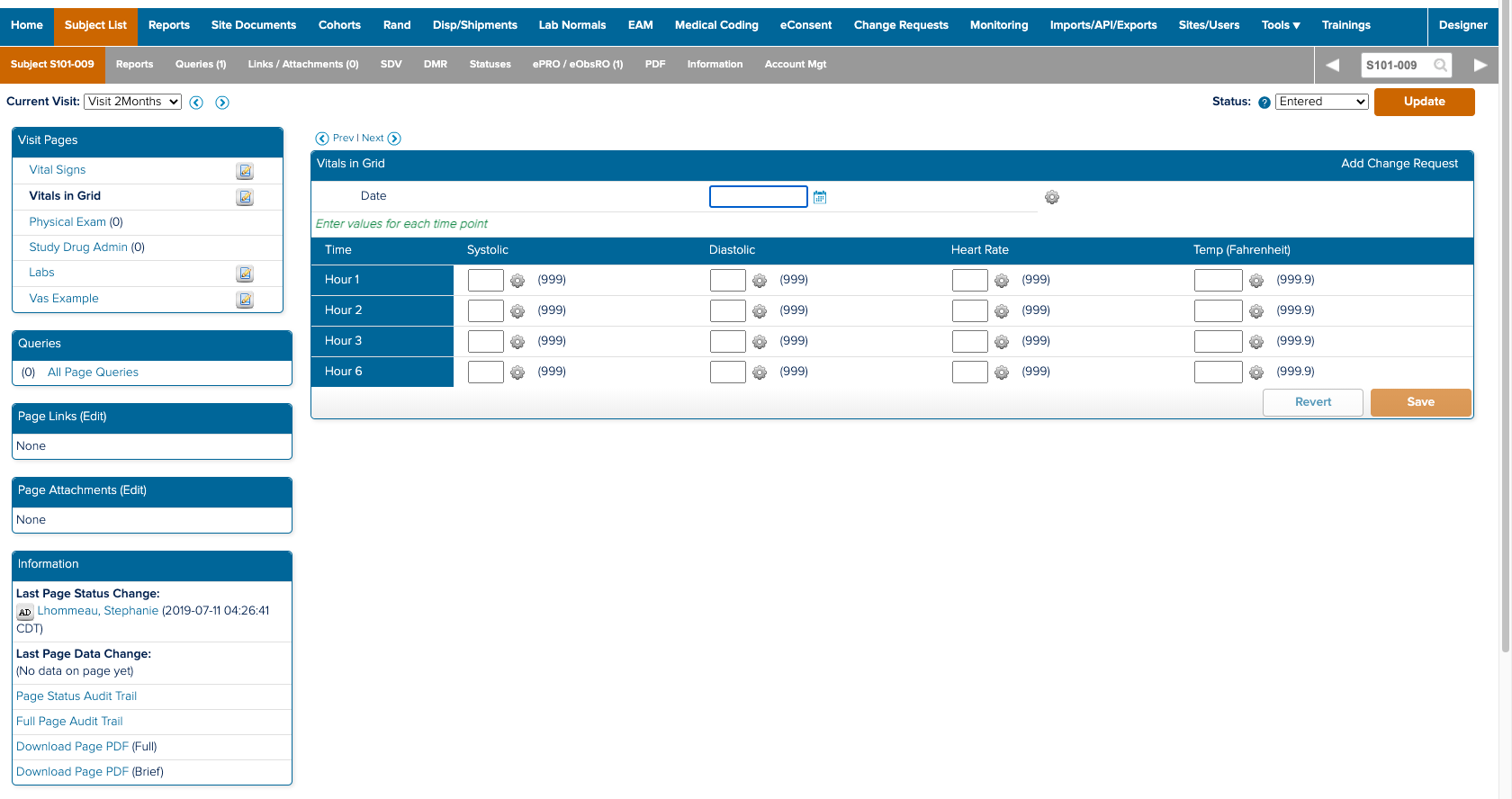Click the search magnifier in subject box
The height and width of the screenshot is (799, 1512).
1440,65
